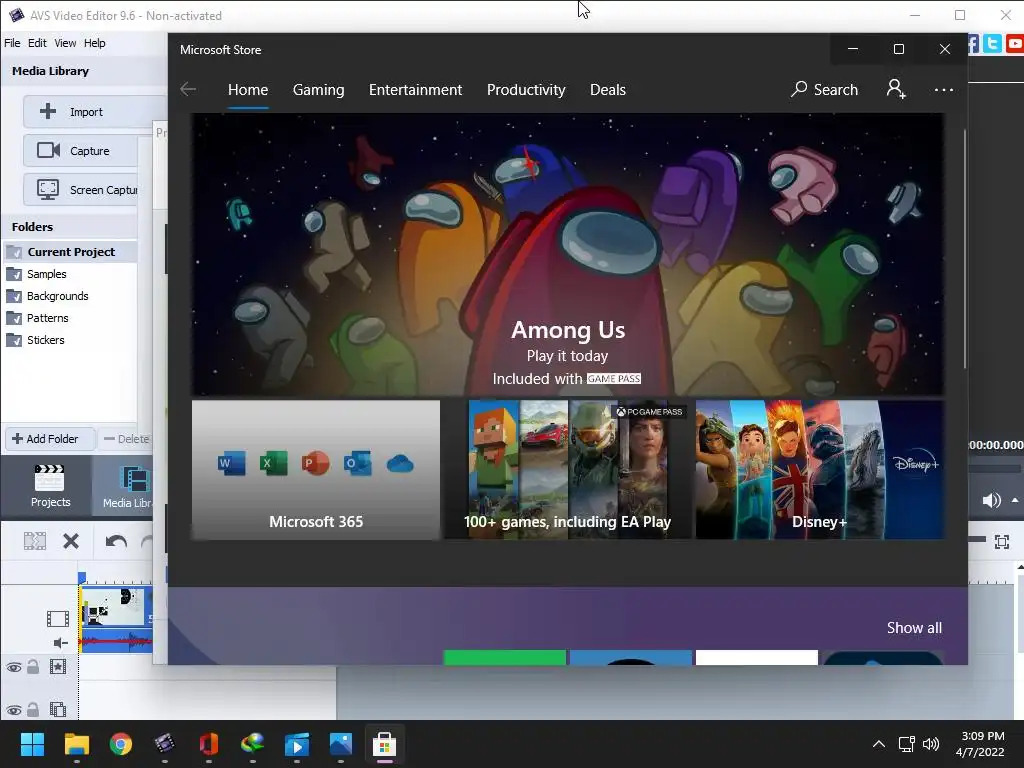
Task: Click the timeline delete X icon
Action: click(71, 541)
